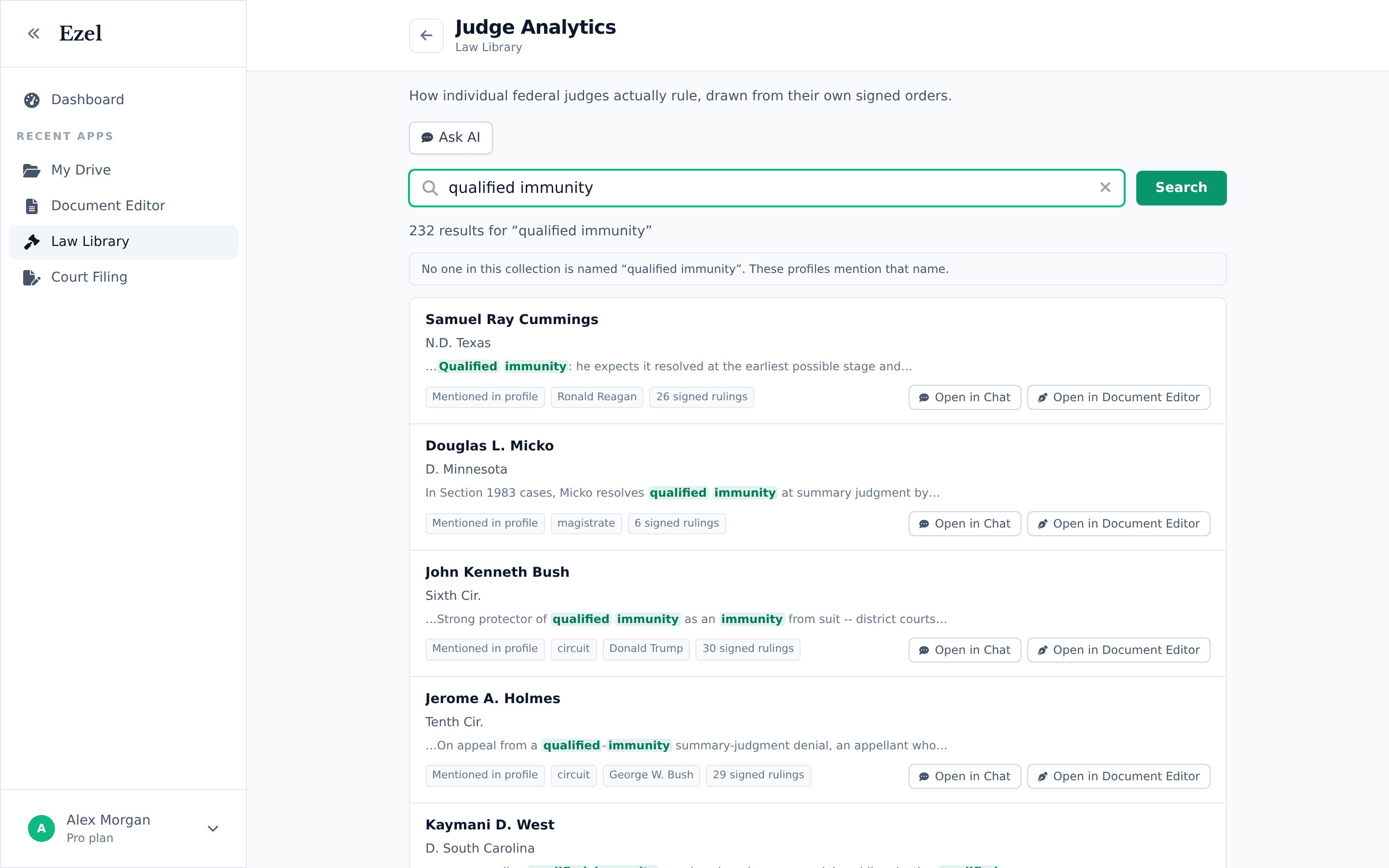Open Jerome A. Holmes in Document Editor
The image size is (1389, 868).
pyautogui.click(x=1118, y=776)
